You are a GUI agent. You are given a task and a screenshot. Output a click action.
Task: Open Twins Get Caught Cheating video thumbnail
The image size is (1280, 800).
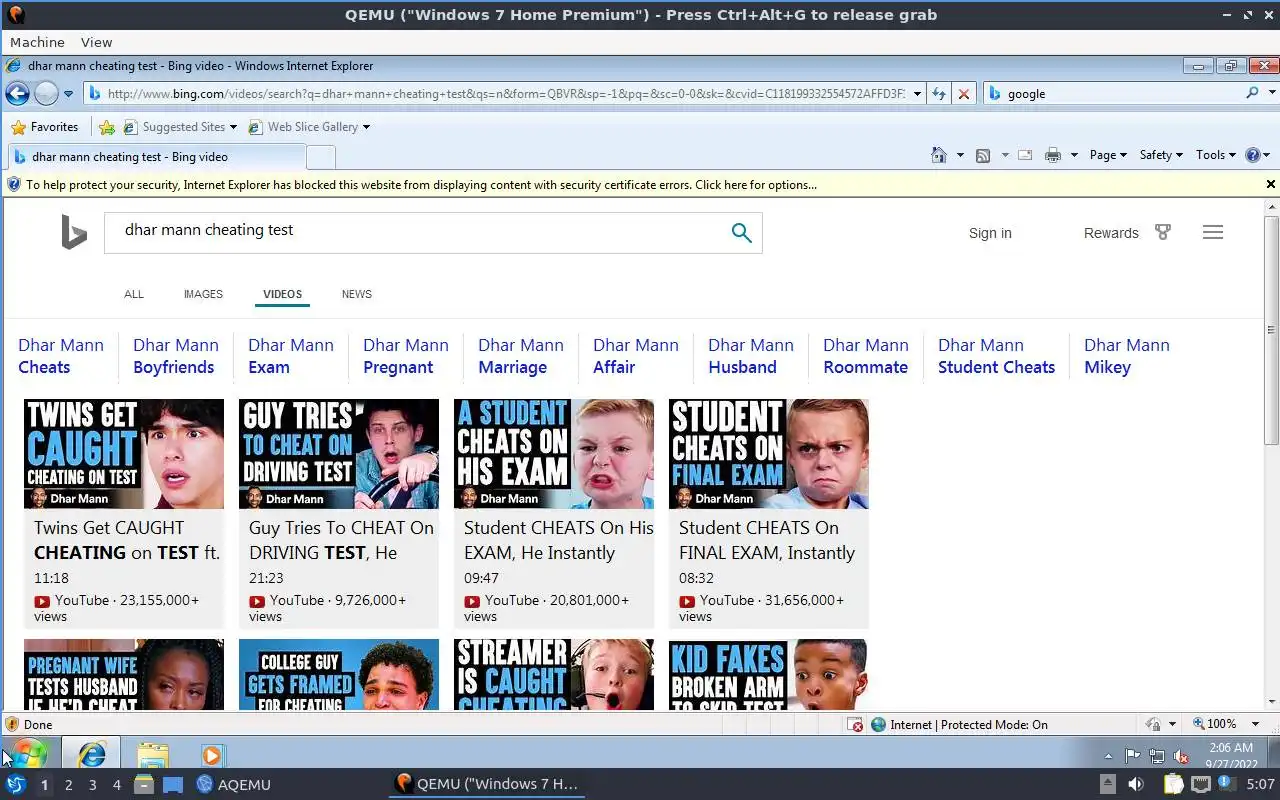124,454
